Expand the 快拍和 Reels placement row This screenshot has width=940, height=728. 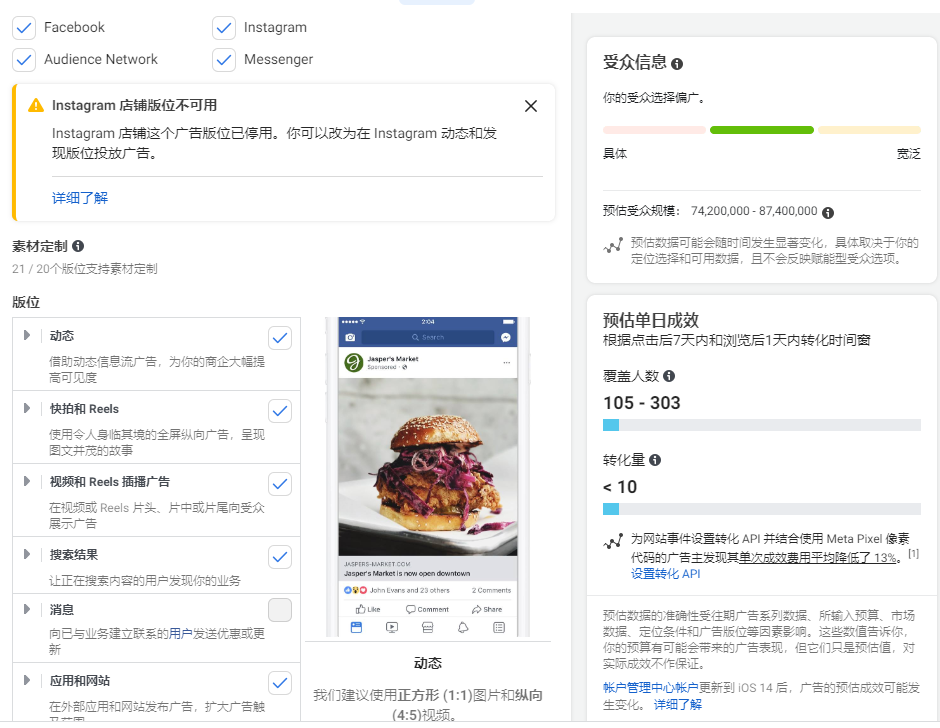click(26, 410)
